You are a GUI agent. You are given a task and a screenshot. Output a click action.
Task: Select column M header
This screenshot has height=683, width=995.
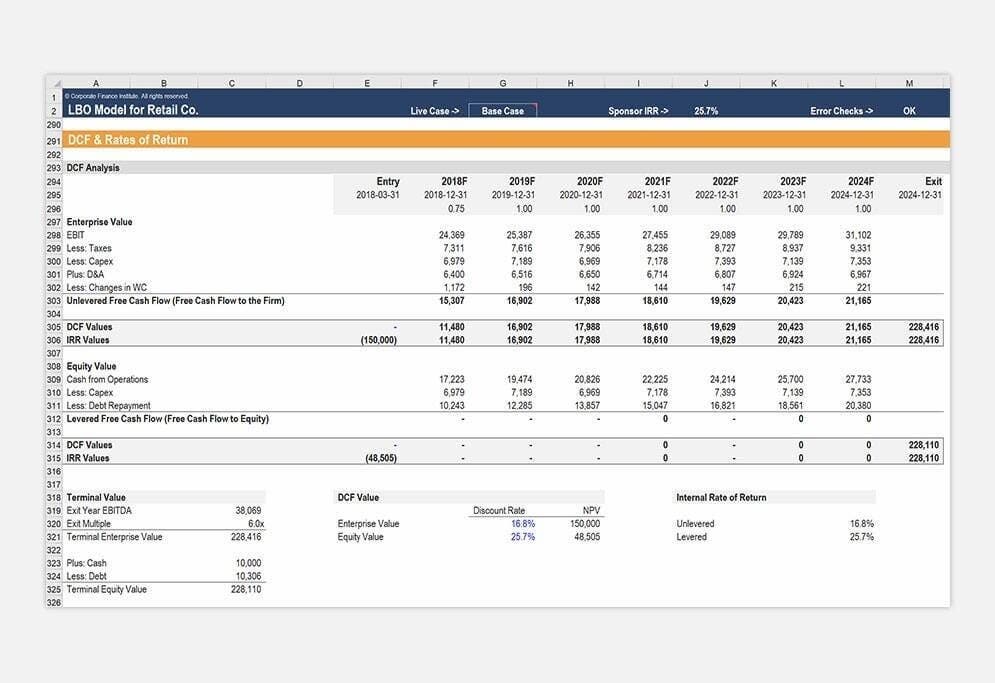909,83
